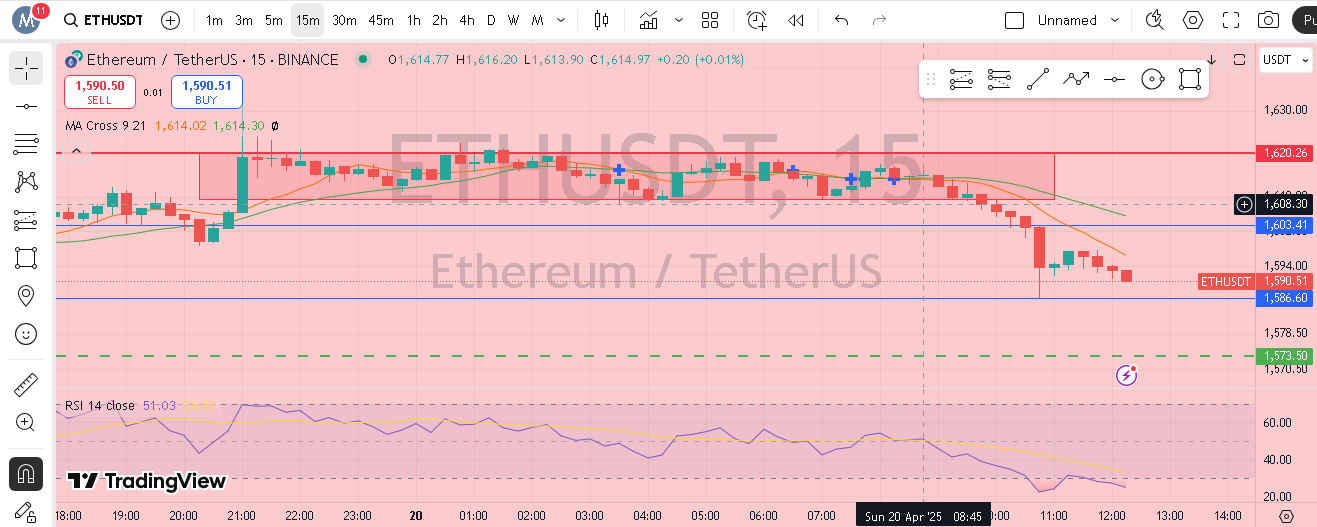Open indicator templates grid icon

[x=710, y=20]
